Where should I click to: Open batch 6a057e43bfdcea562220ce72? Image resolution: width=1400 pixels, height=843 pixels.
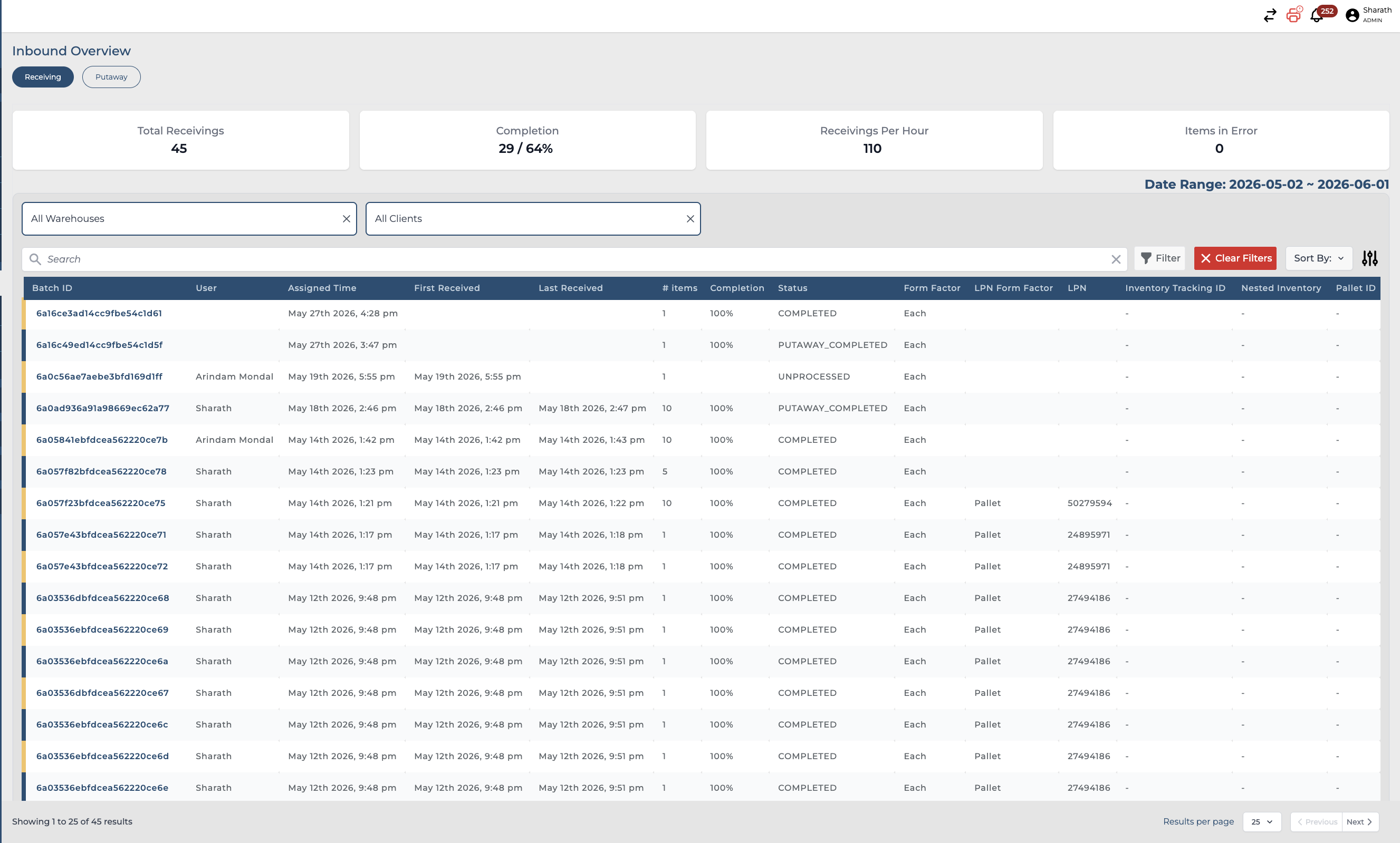click(x=102, y=566)
